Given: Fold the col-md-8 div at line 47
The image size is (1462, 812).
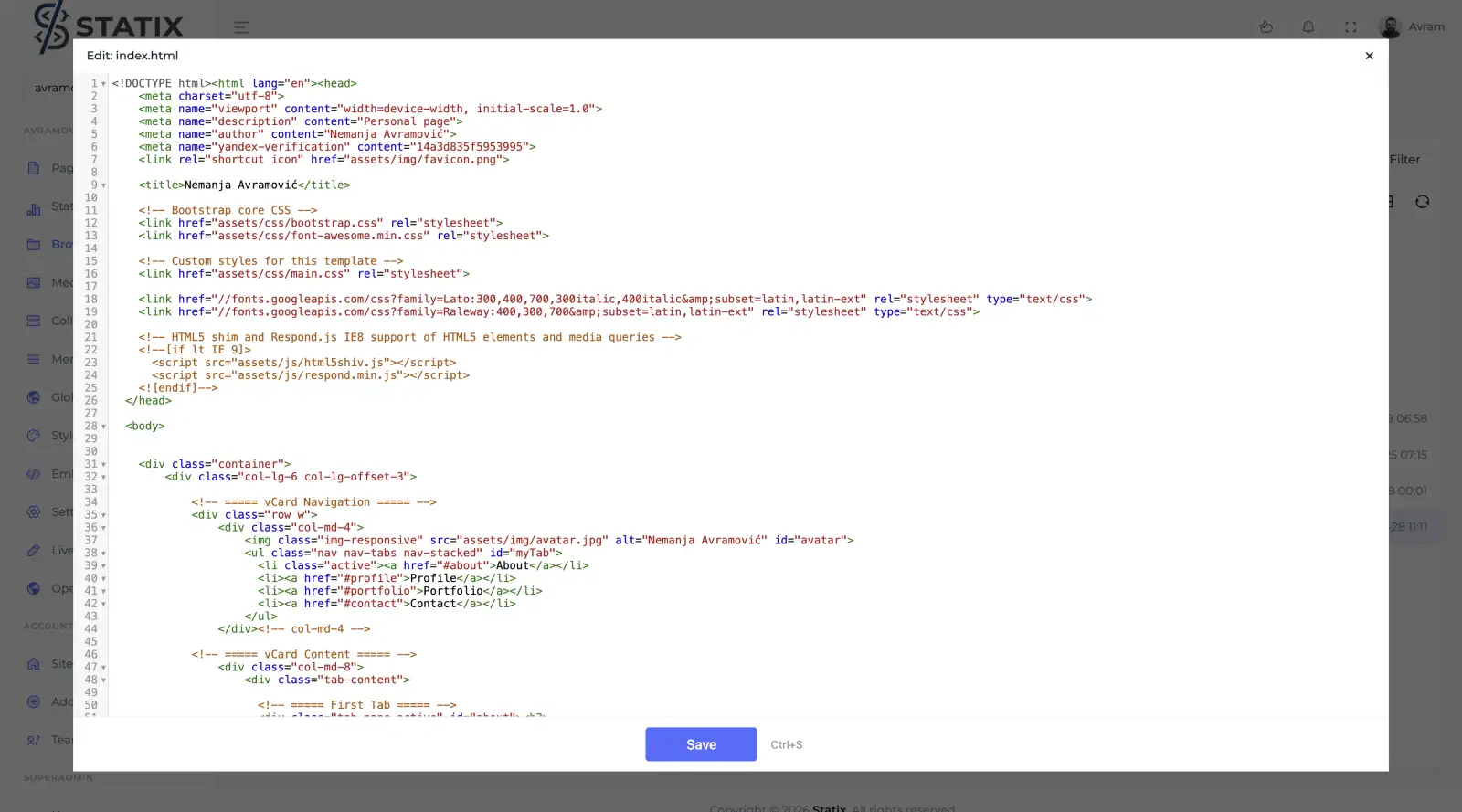Looking at the screenshot, I should 103,668.
